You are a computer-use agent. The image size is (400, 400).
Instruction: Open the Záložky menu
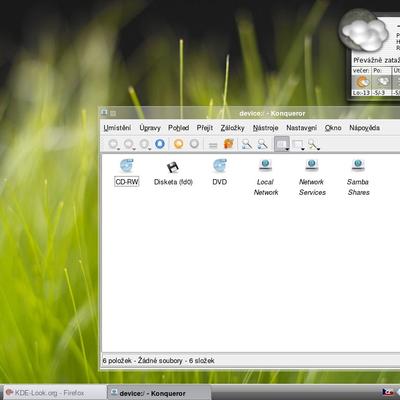232,128
